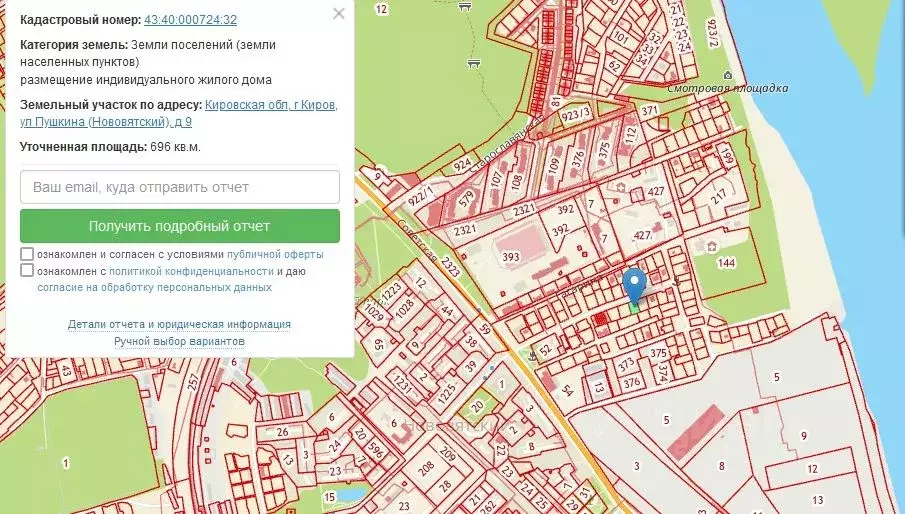Click the blue location pin marker
The height and width of the screenshot is (514, 905).
(x=634, y=285)
